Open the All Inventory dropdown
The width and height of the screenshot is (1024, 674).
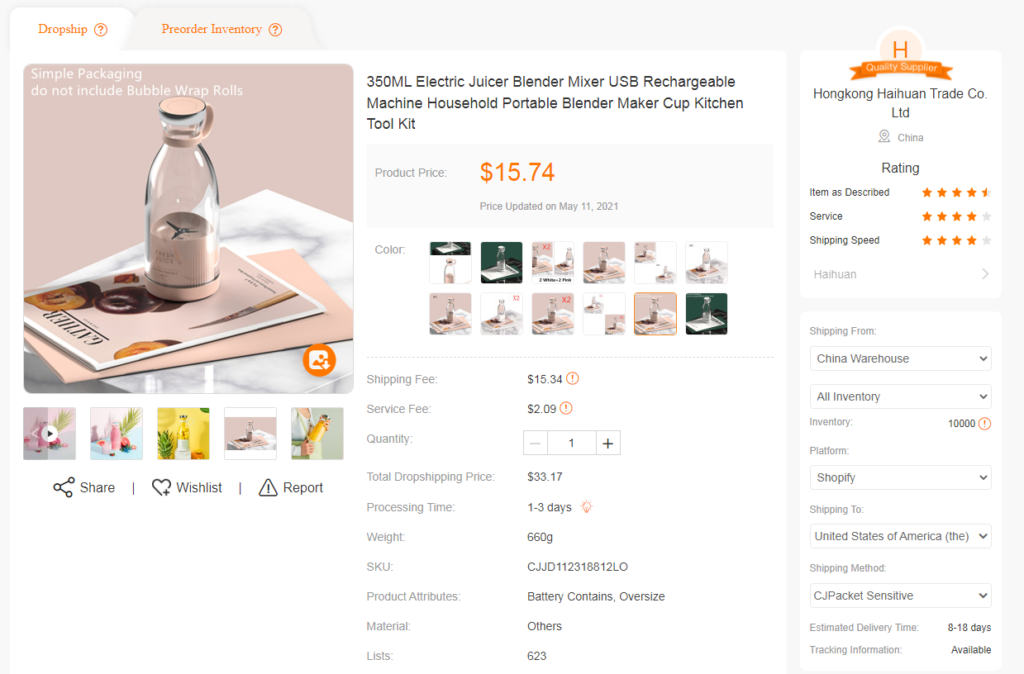(900, 396)
